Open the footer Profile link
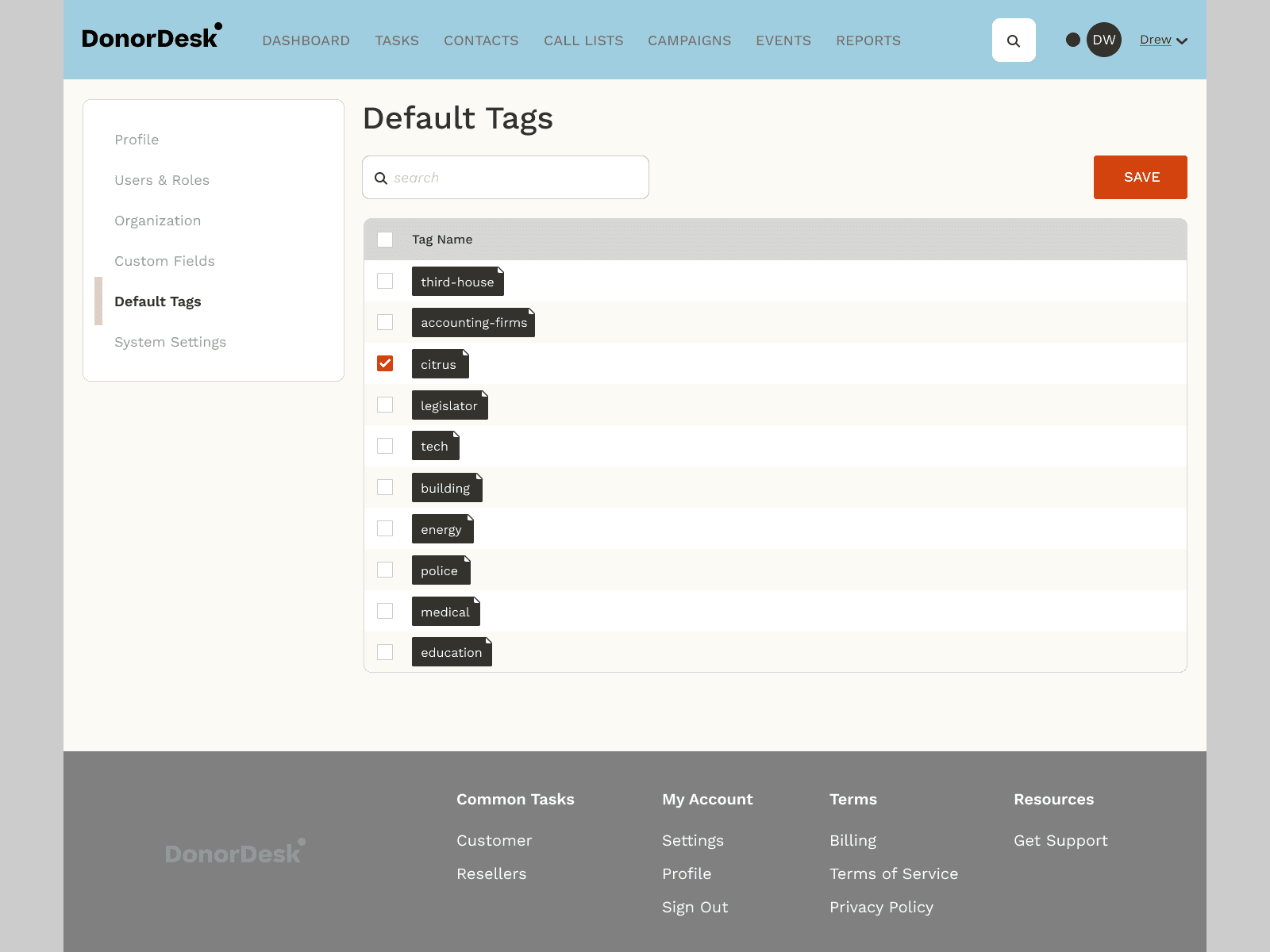This screenshot has width=1270, height=952. (687, 873)
